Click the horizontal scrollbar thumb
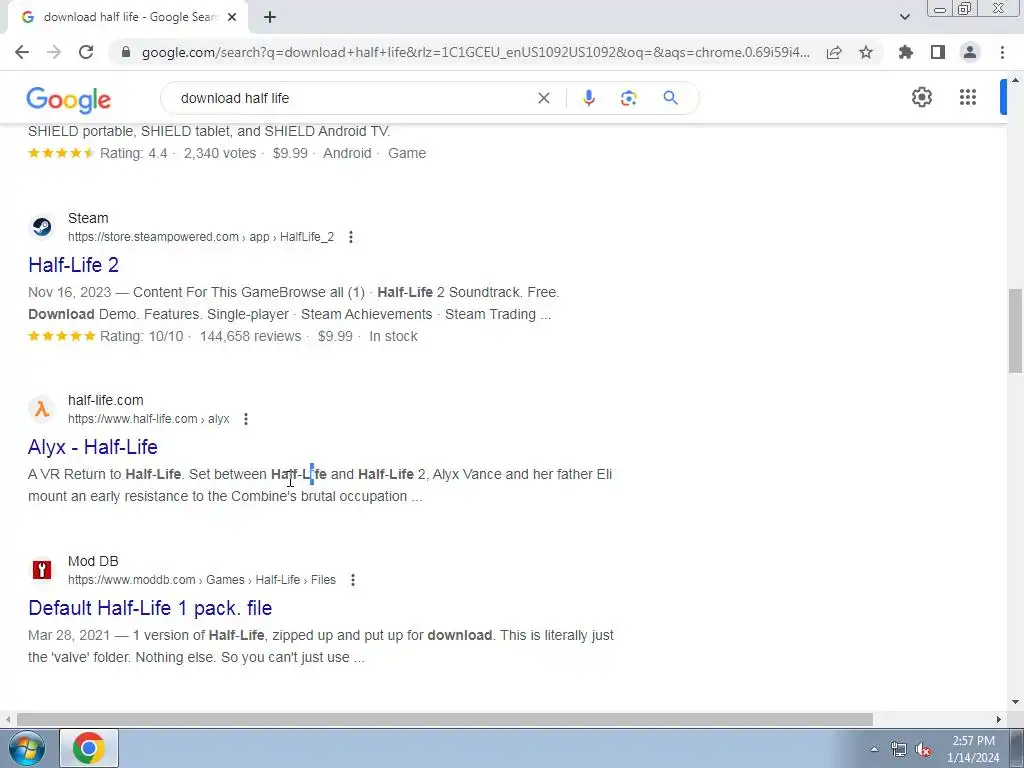This screenshot has height=768, width=1024. (x=444, y=719)
